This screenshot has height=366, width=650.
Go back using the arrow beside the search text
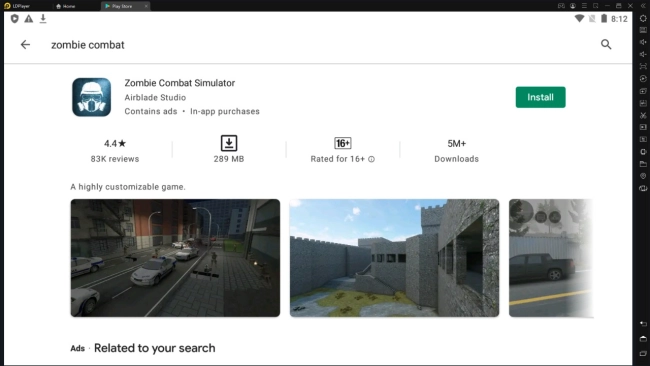pos(25,44)
